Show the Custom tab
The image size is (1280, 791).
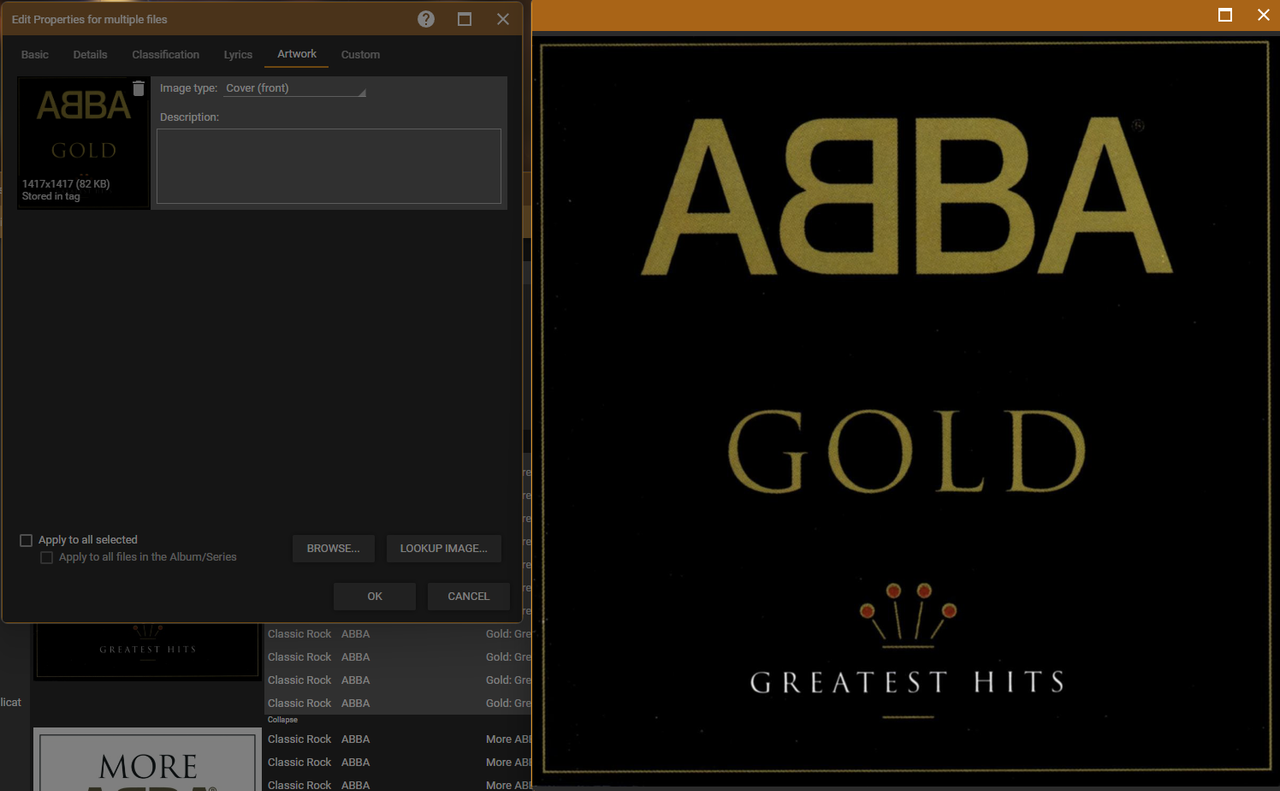(360, 55)
